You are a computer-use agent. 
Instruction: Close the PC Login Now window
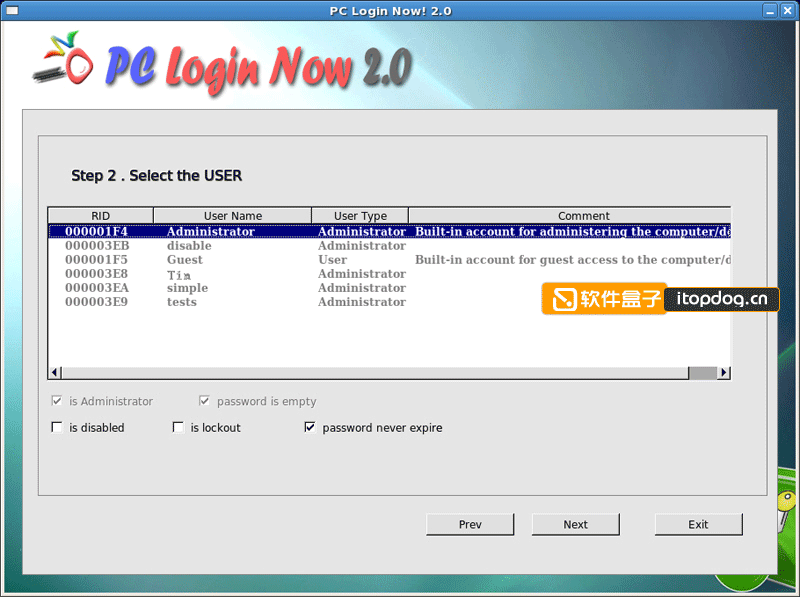(x=788, y=11)
